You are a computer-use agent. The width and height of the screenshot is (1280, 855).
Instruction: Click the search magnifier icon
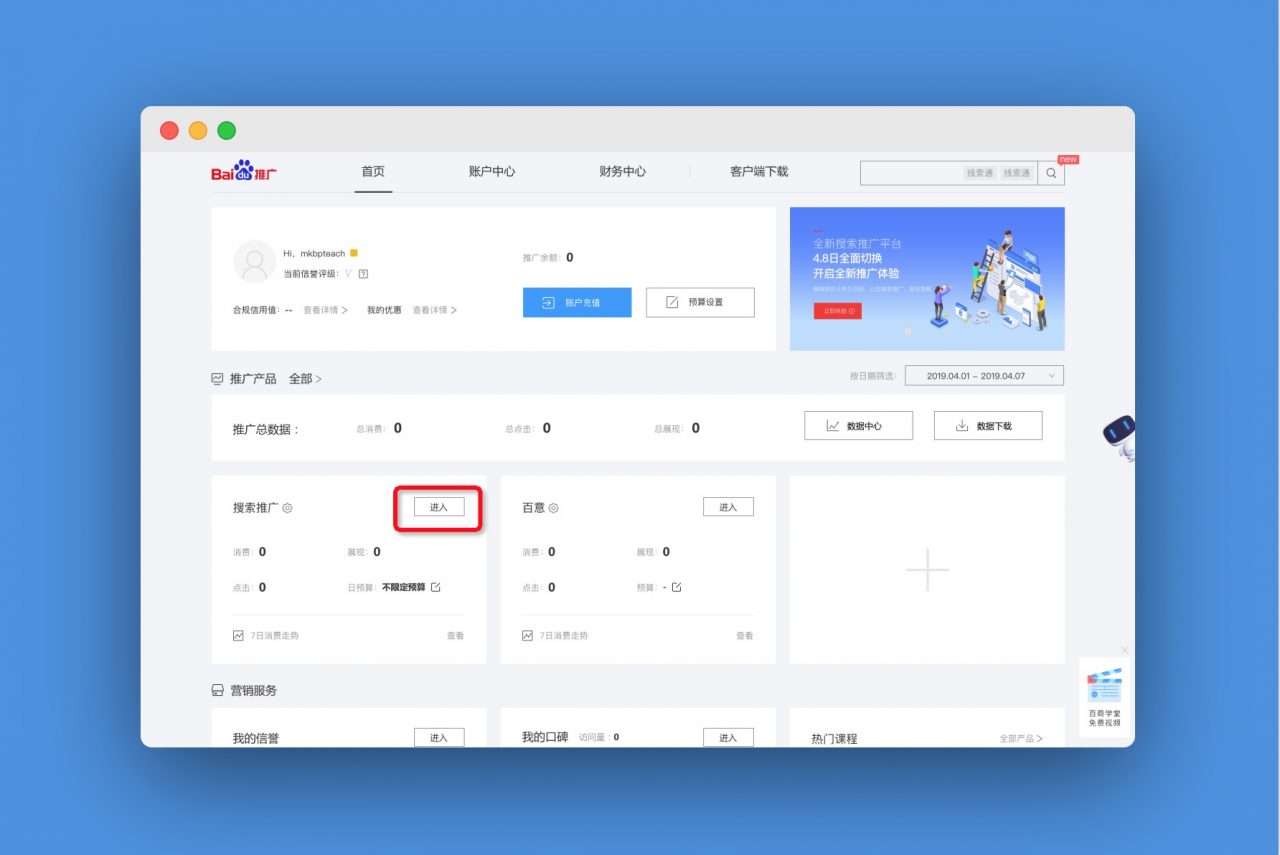pyautogui.click(x=1051, y=173)
